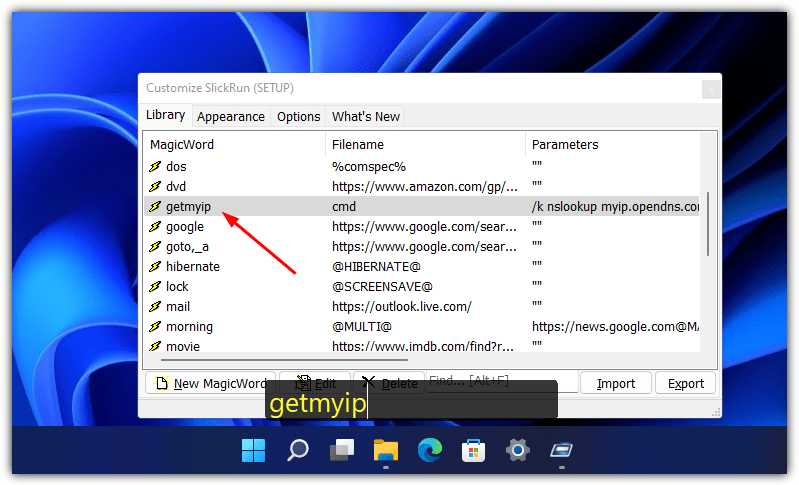Click the lightning icon beside hibernate

(155, 266)
